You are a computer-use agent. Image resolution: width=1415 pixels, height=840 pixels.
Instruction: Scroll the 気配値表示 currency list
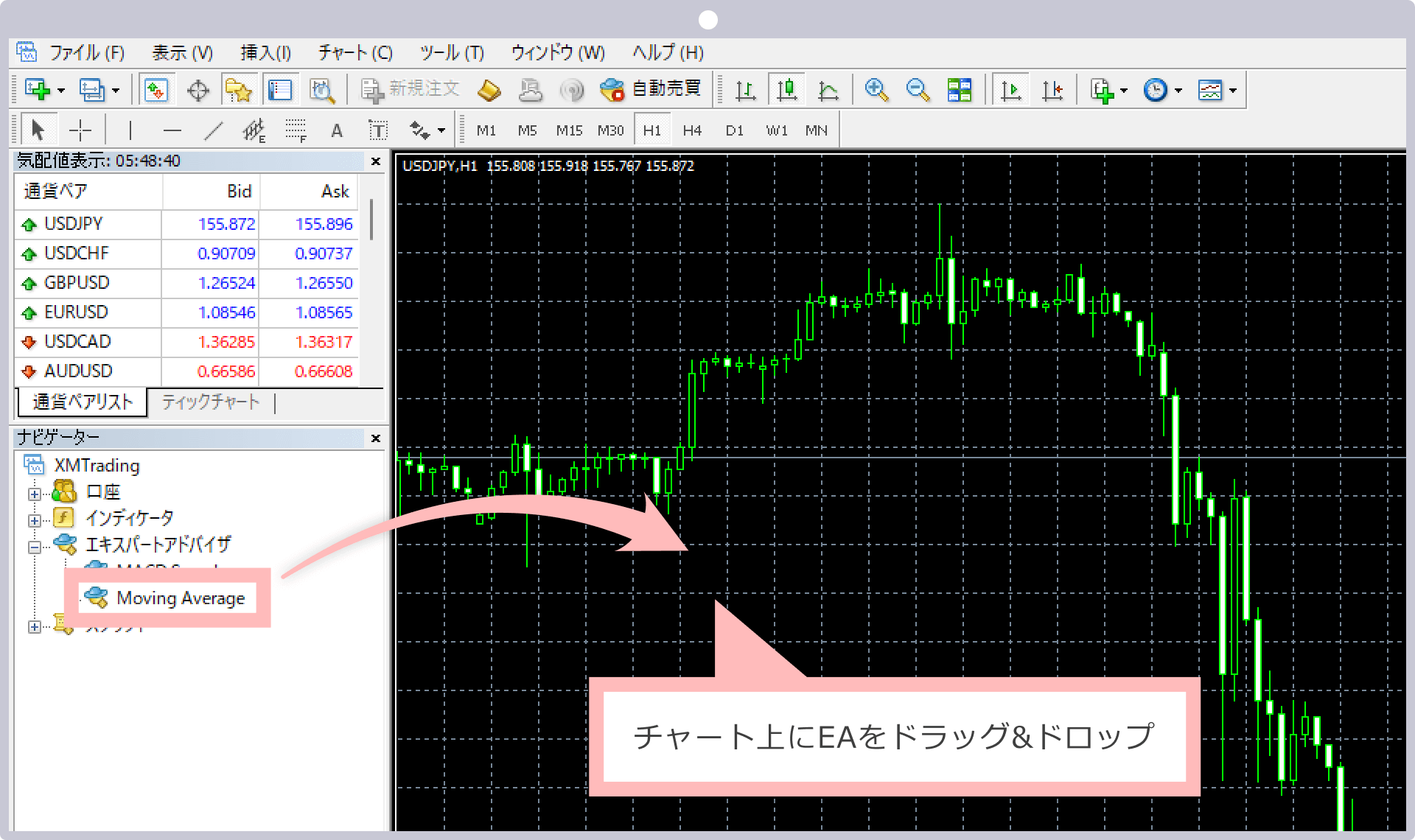(376, 290)
